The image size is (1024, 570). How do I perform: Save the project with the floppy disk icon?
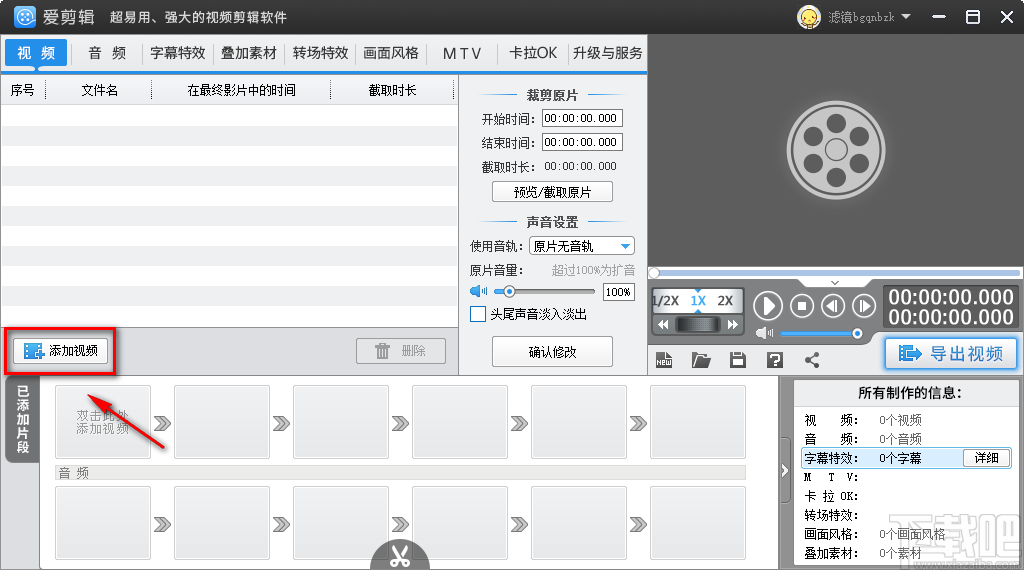(x=738, y=360)
